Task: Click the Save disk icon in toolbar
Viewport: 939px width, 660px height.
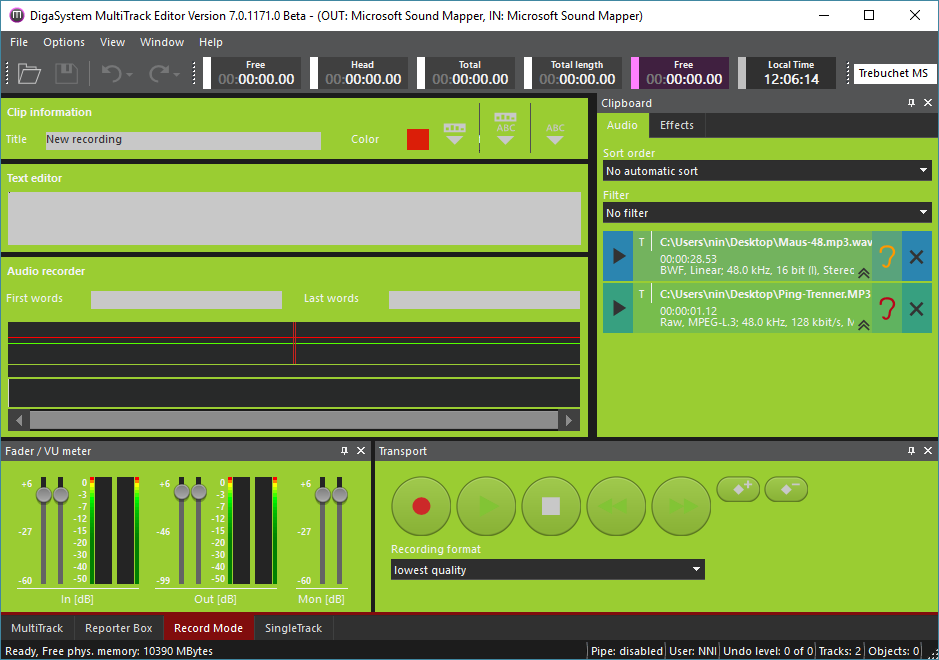Action: click(66, 73)
